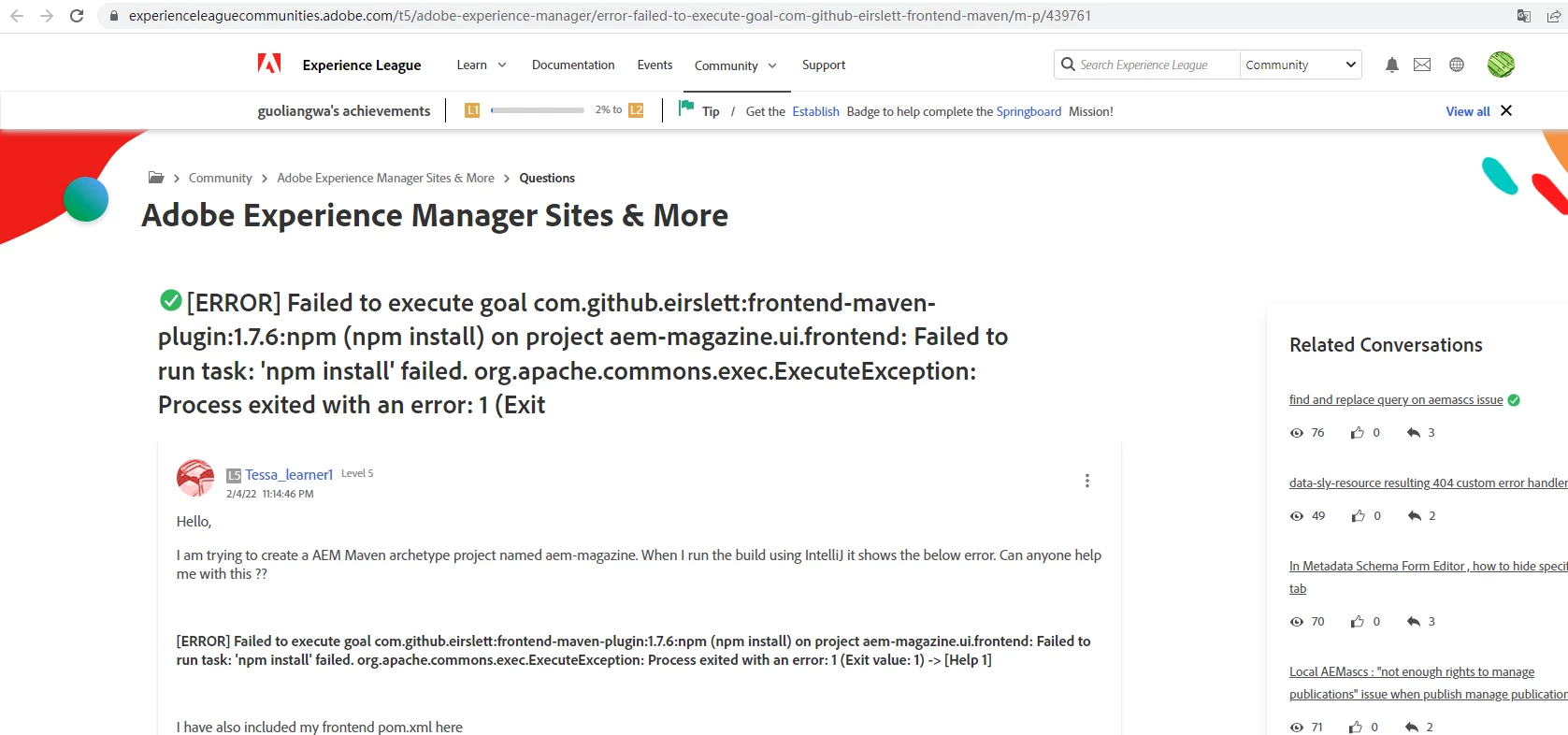Click likes thumb icon in the views 70 row
The image size is (1568, 735).
tap(1358, 622)
